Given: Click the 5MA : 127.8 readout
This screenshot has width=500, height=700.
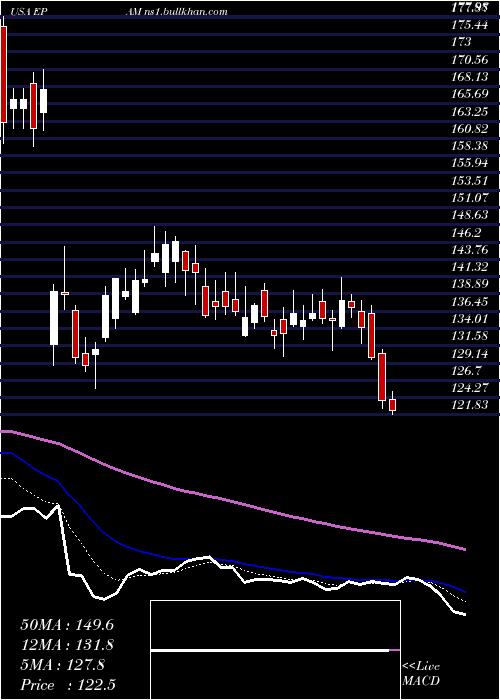Looking at the screenshot, I should pos(62,665).
